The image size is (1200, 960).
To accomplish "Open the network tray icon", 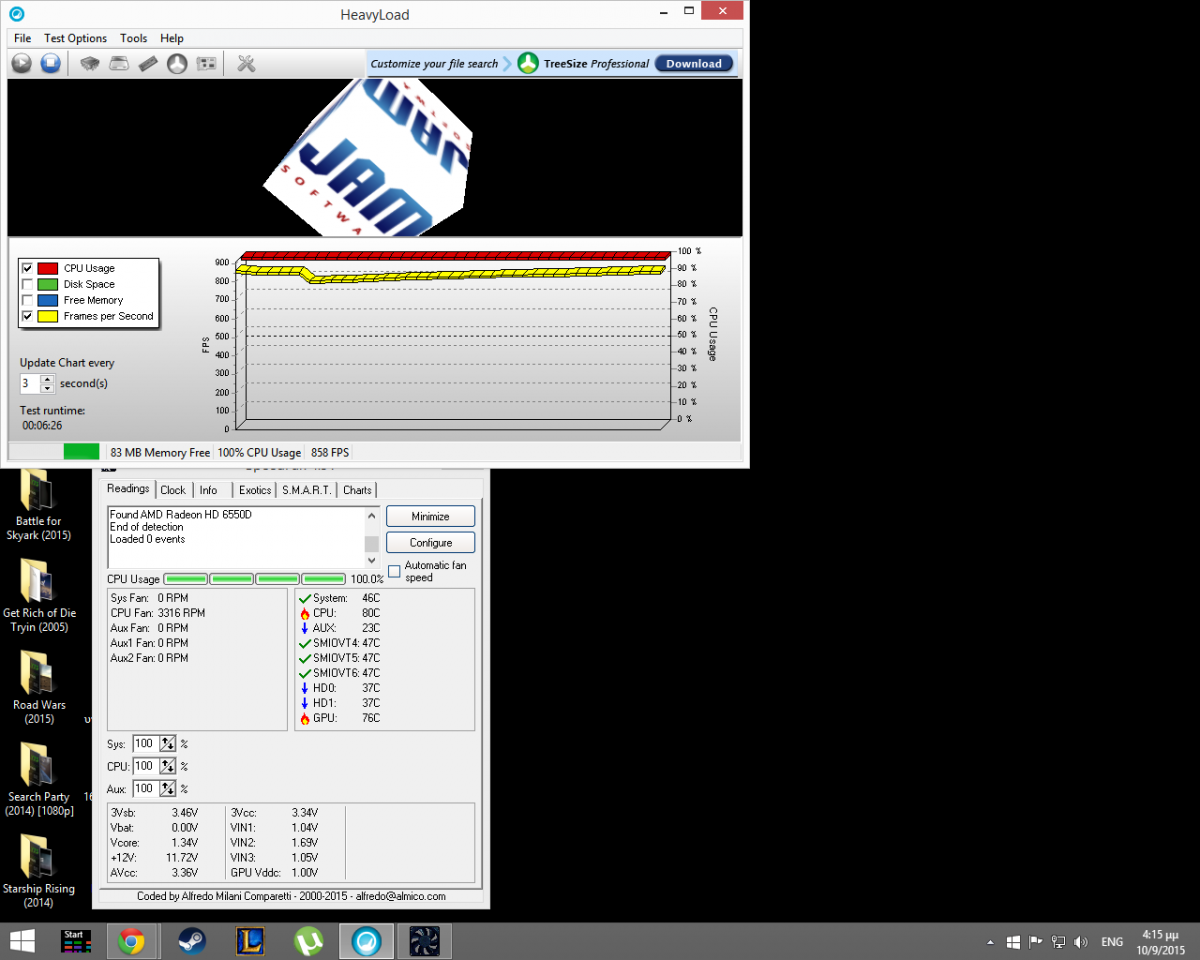I will point(1058,942).
